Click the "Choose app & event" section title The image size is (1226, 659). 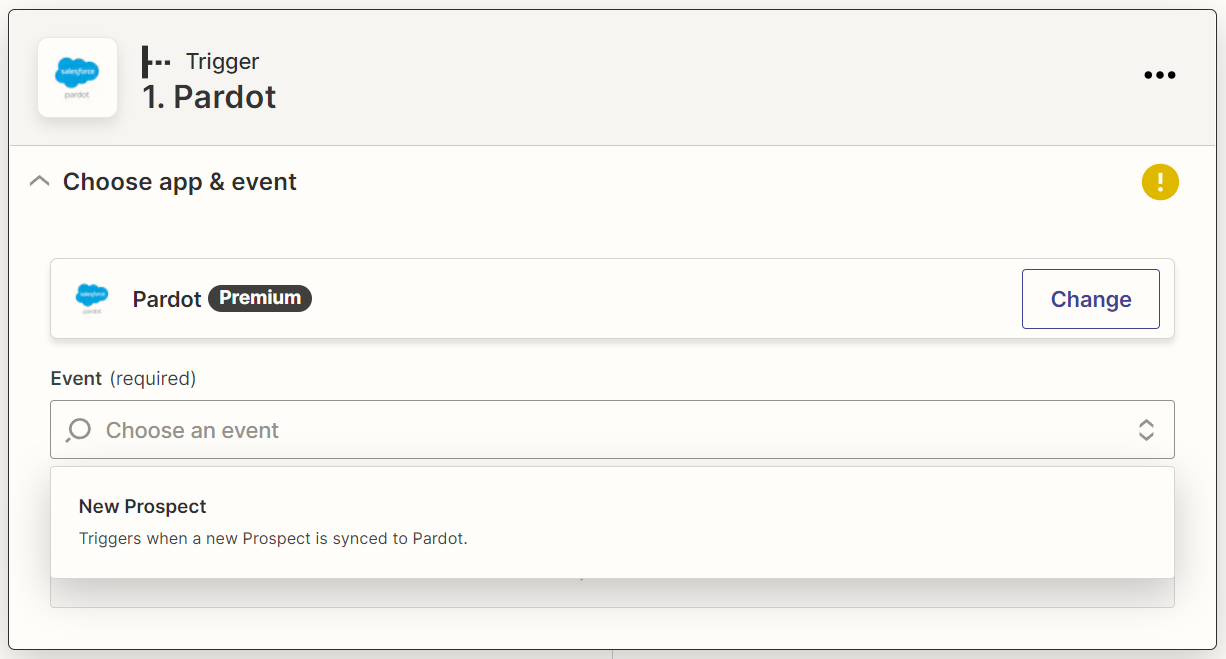coord(180,182)
